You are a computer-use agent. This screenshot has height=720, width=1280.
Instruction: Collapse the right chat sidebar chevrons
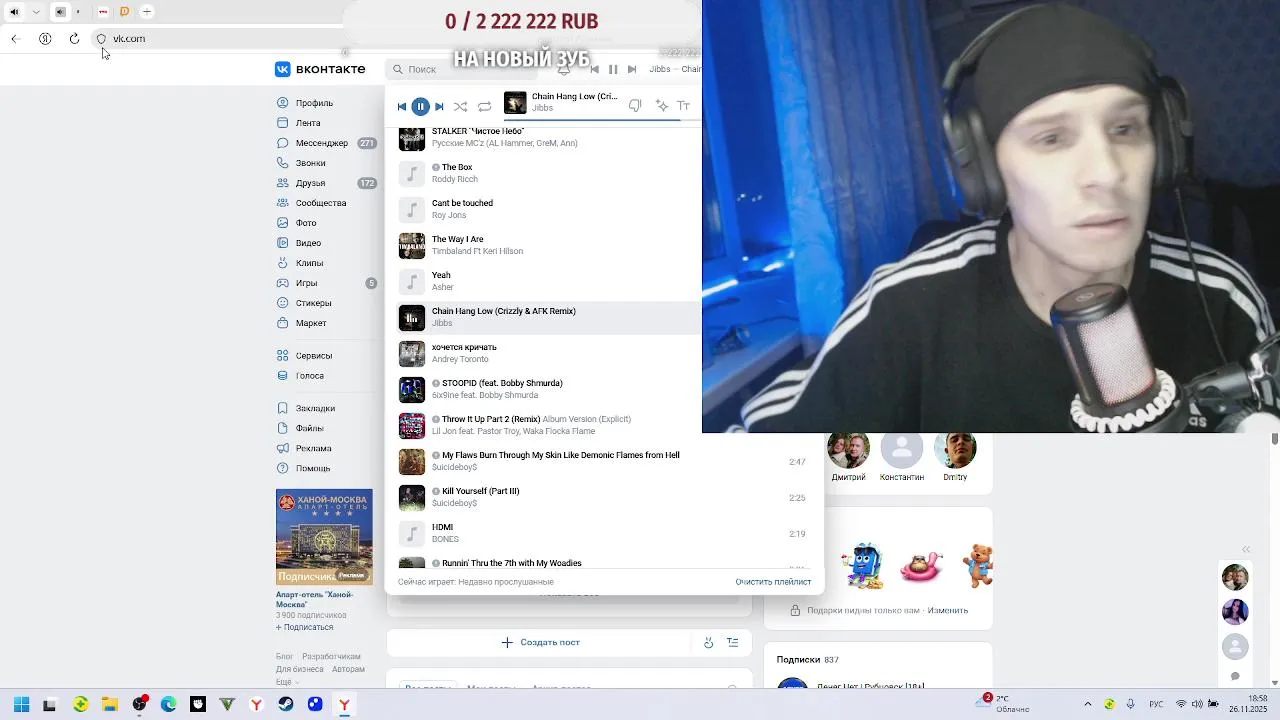click(x=1246, y=549)
